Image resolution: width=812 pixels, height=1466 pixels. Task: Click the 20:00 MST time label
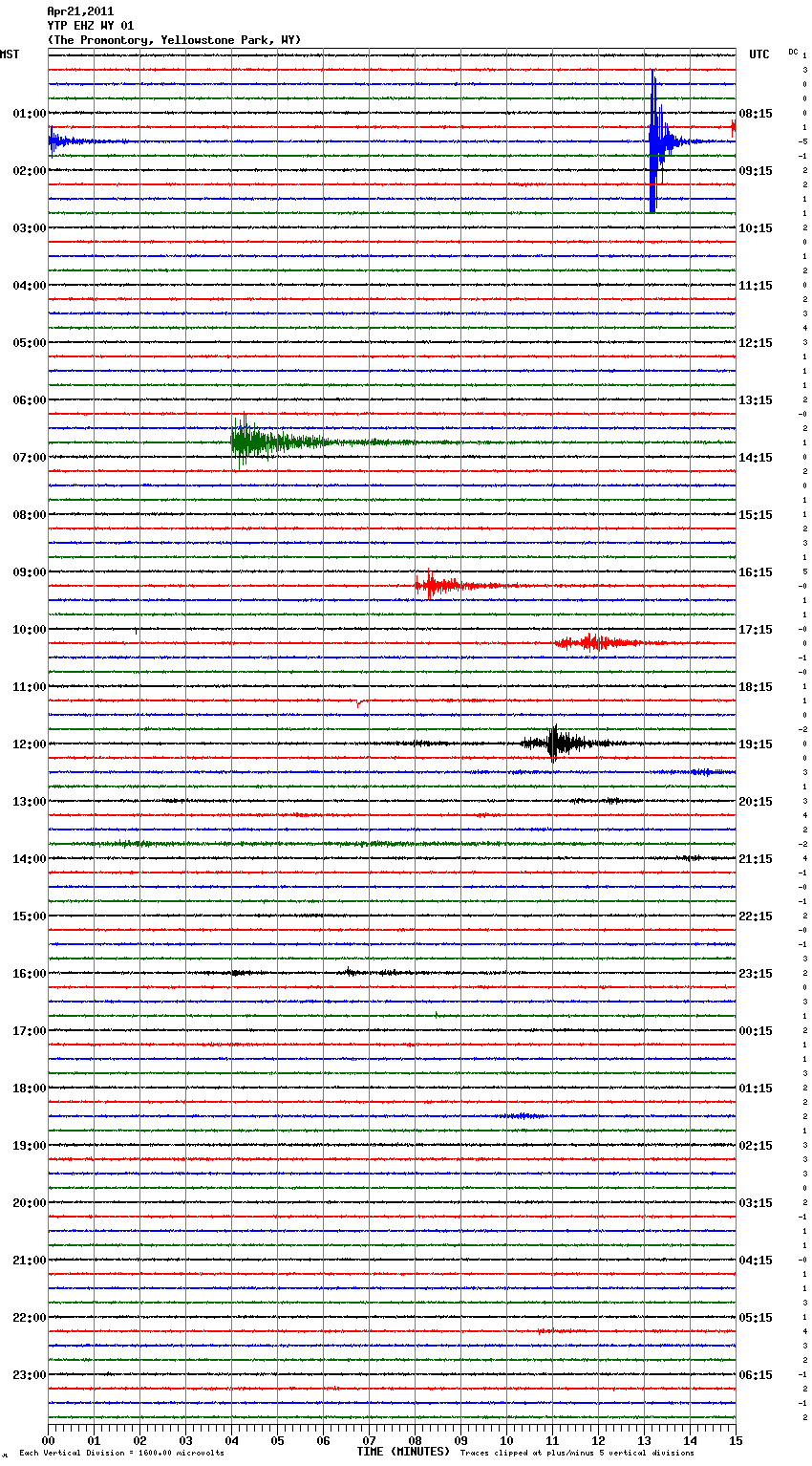[29, 1203]
